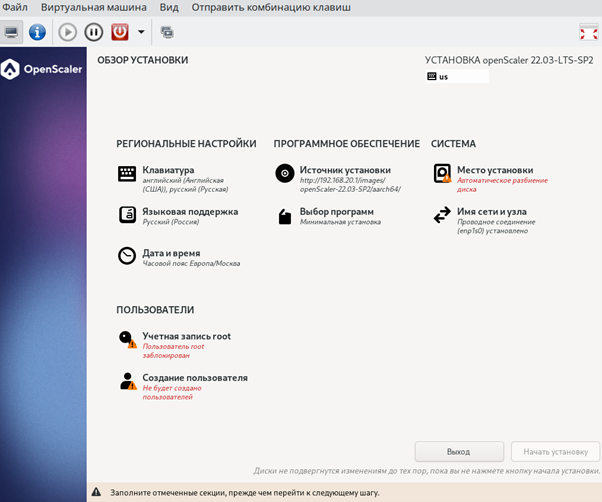
Task: Click the Начать установку button
Action: click(556, 452)
